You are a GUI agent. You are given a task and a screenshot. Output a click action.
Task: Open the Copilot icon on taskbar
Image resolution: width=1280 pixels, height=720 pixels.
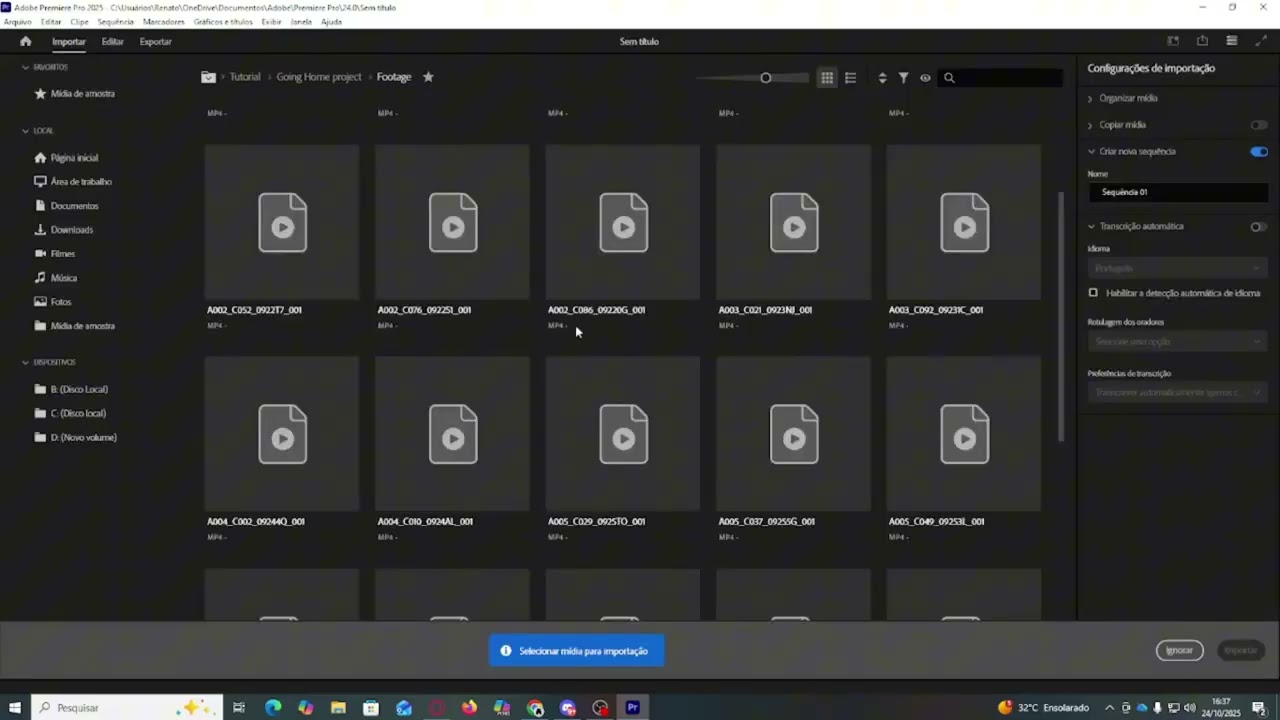(306, 708)
